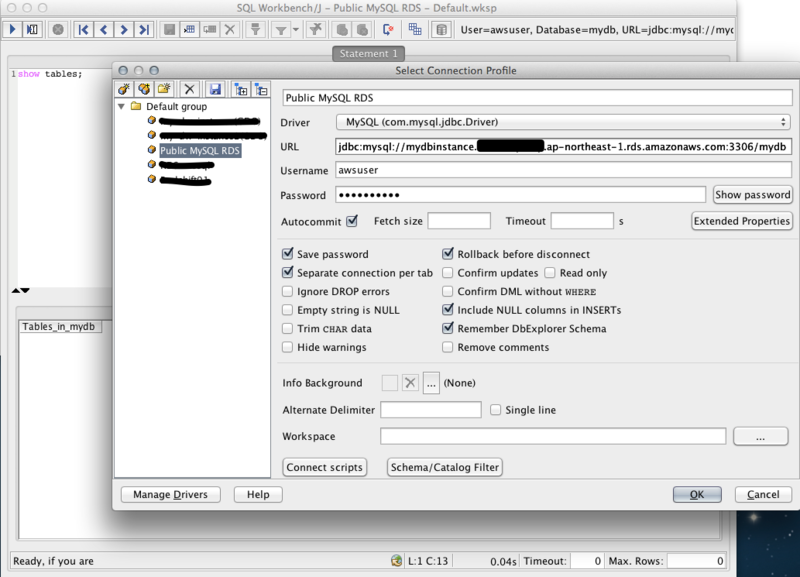Image resolution: width=800 pixels, height=577 pixels.
Task: Enable Ignore DROP errors
Action: click(x=288, y=291)
